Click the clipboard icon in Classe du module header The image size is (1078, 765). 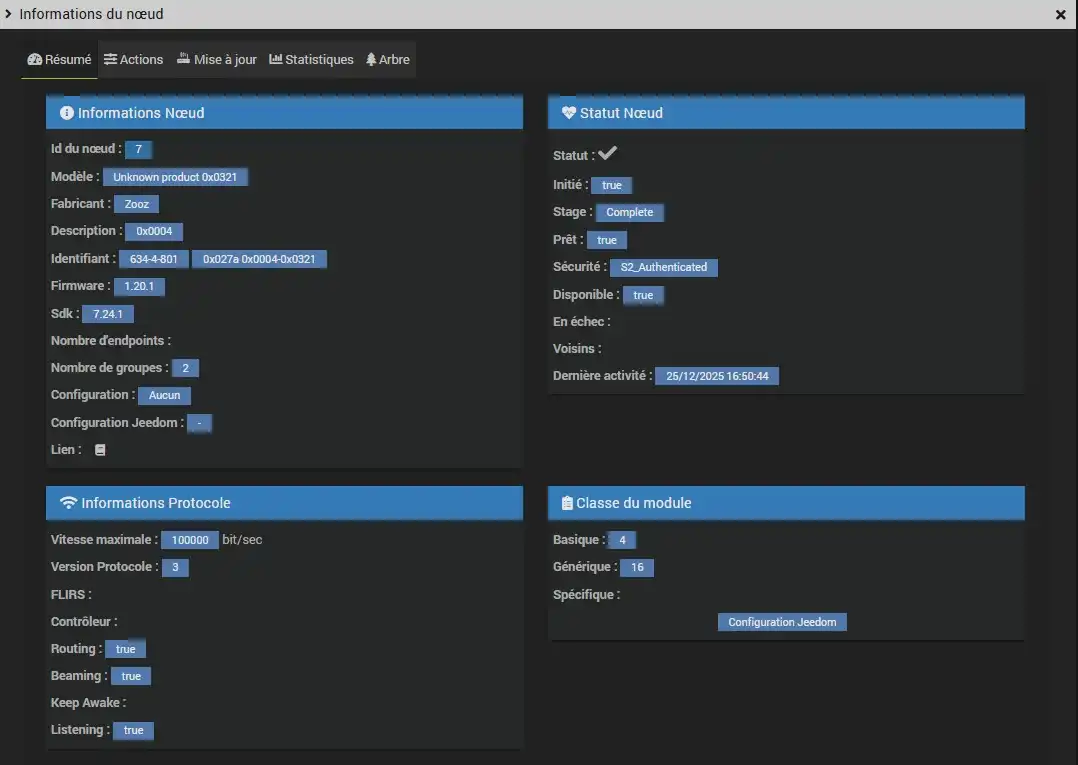[567, 503]
